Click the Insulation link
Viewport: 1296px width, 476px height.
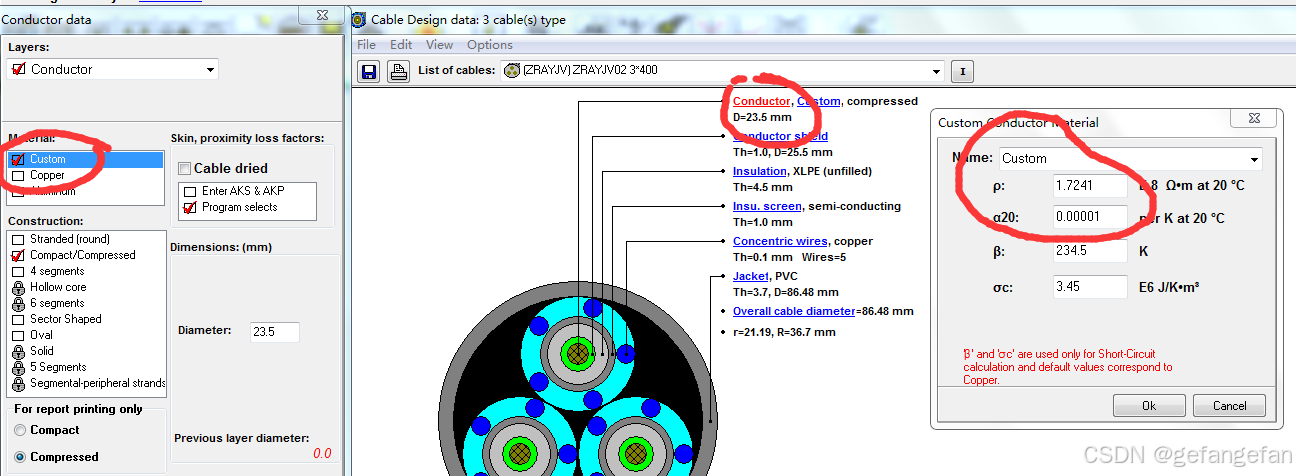759,171
